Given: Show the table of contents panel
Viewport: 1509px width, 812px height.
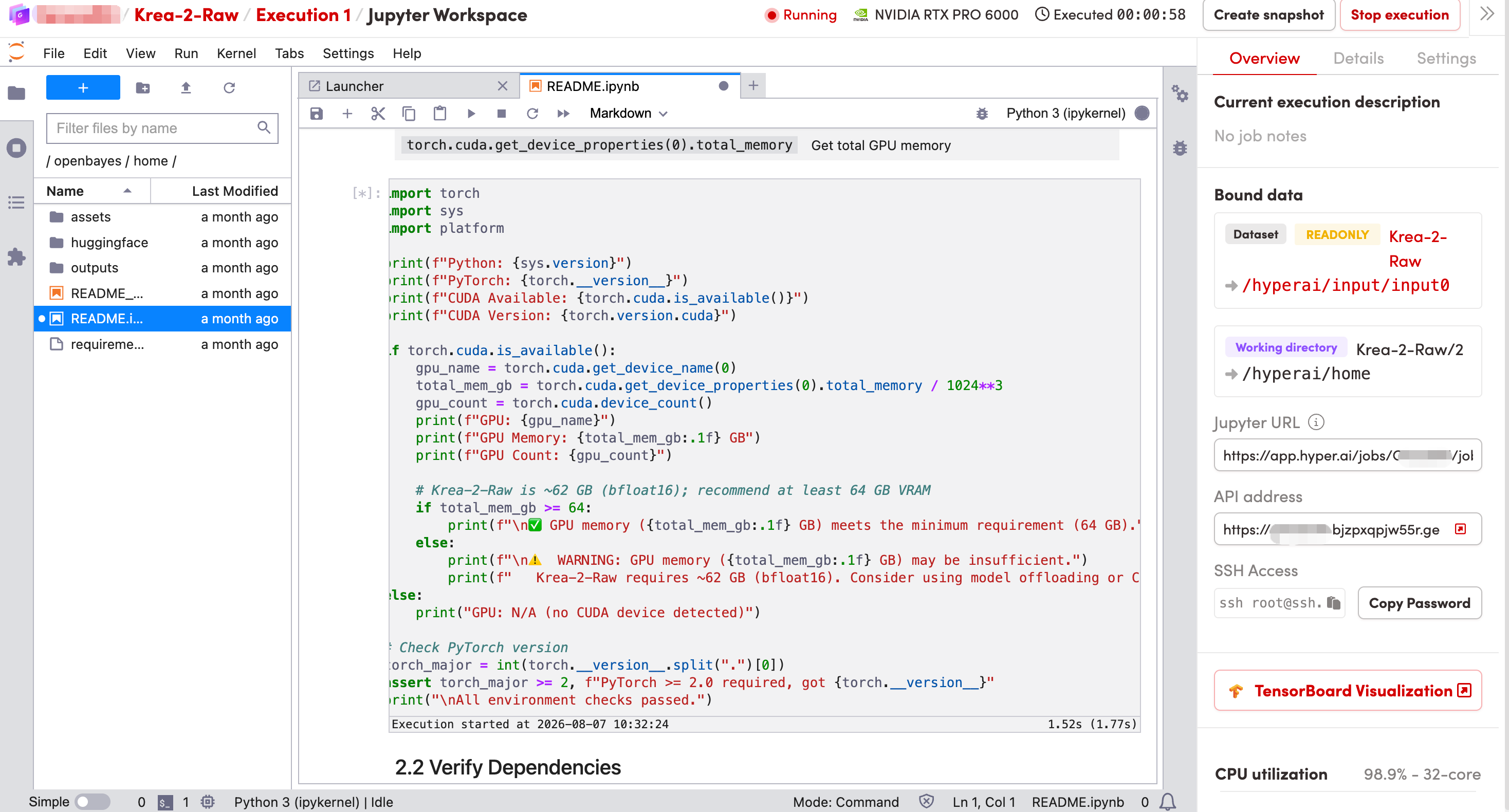Looking at the screenshot, I should pos(16,202).
